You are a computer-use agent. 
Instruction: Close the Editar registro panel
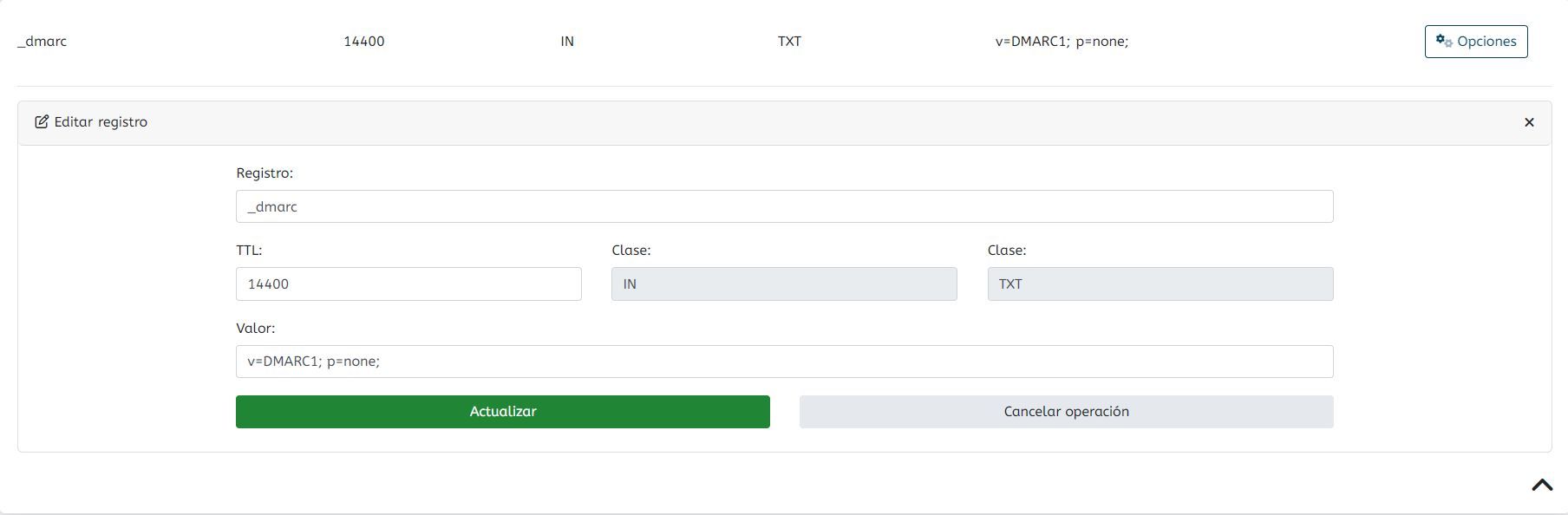1529,122
